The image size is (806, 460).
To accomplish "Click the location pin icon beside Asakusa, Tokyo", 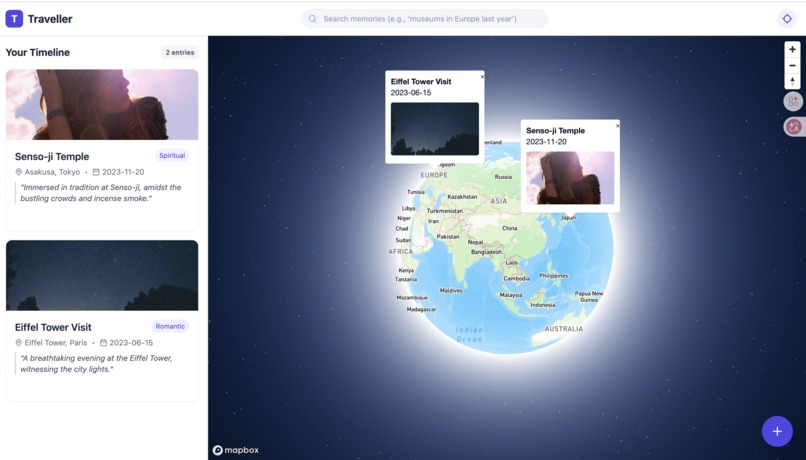I will [19, 172].
